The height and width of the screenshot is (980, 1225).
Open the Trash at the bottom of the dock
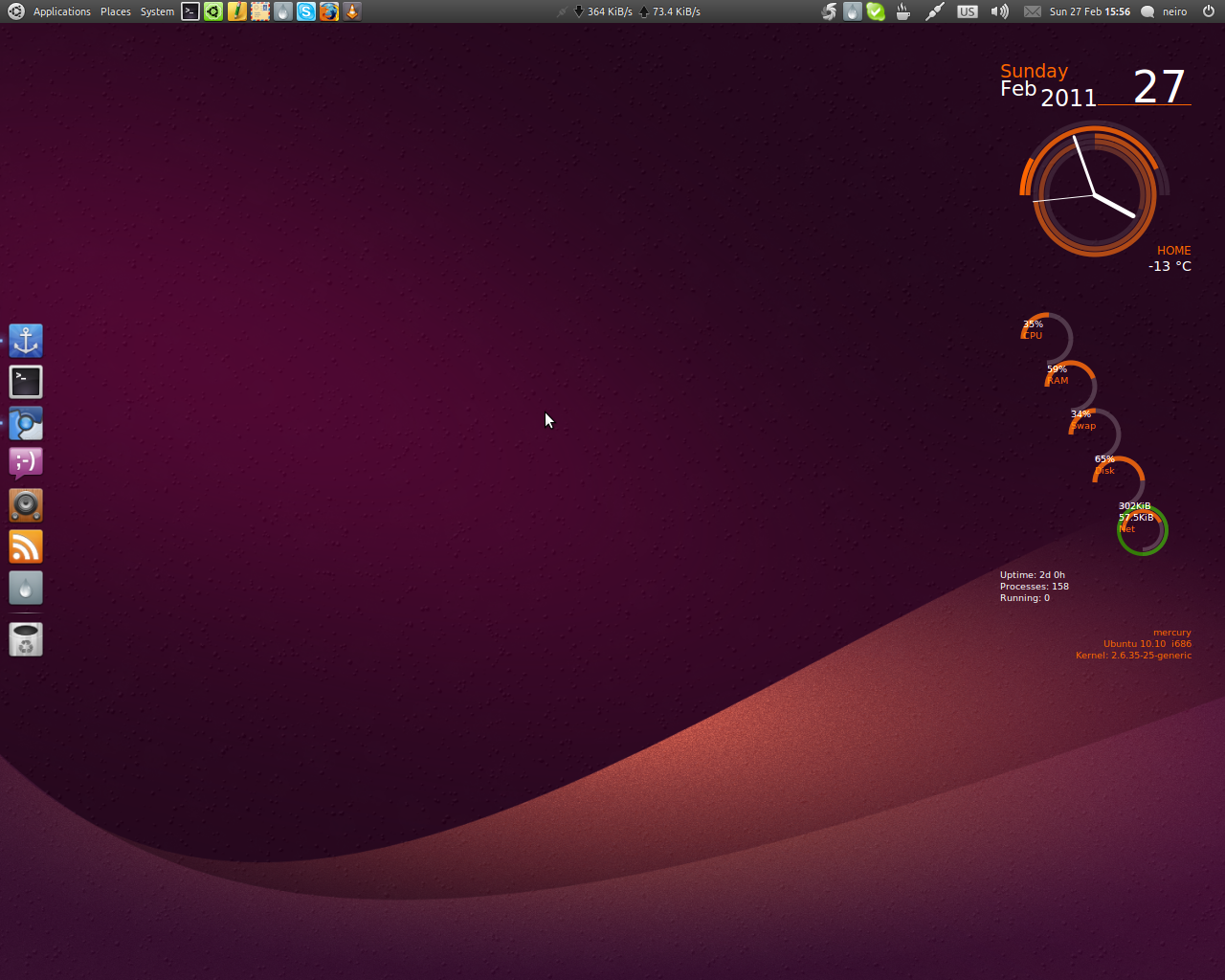tap(25, 639)
